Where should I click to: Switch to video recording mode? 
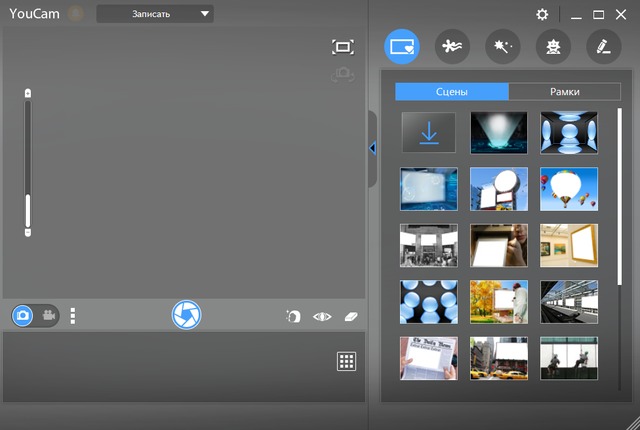tap(47, 316)
